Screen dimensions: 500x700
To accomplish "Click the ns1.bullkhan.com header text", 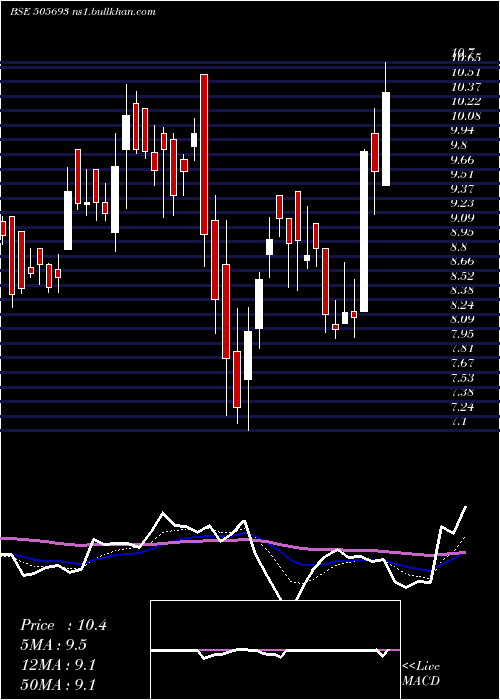I will pos(113,12).
